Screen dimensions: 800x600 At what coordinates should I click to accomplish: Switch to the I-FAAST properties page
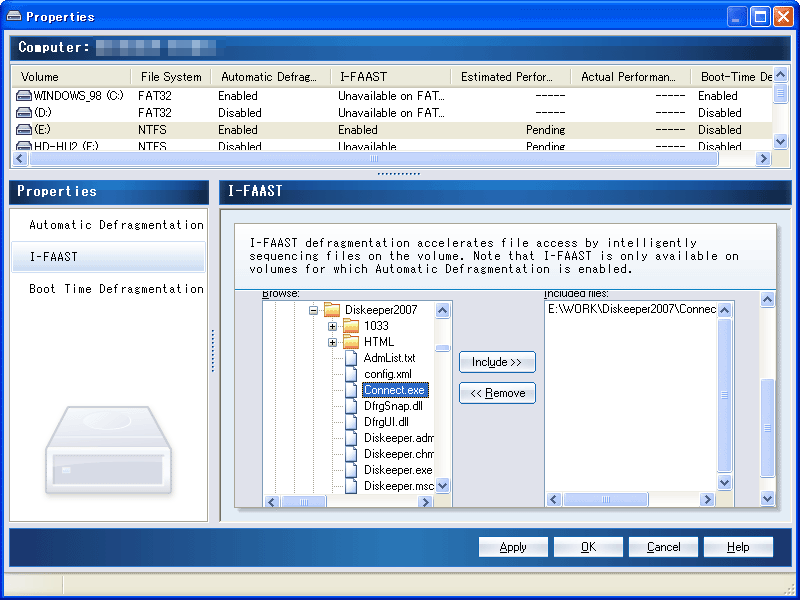tap(108, 257)
